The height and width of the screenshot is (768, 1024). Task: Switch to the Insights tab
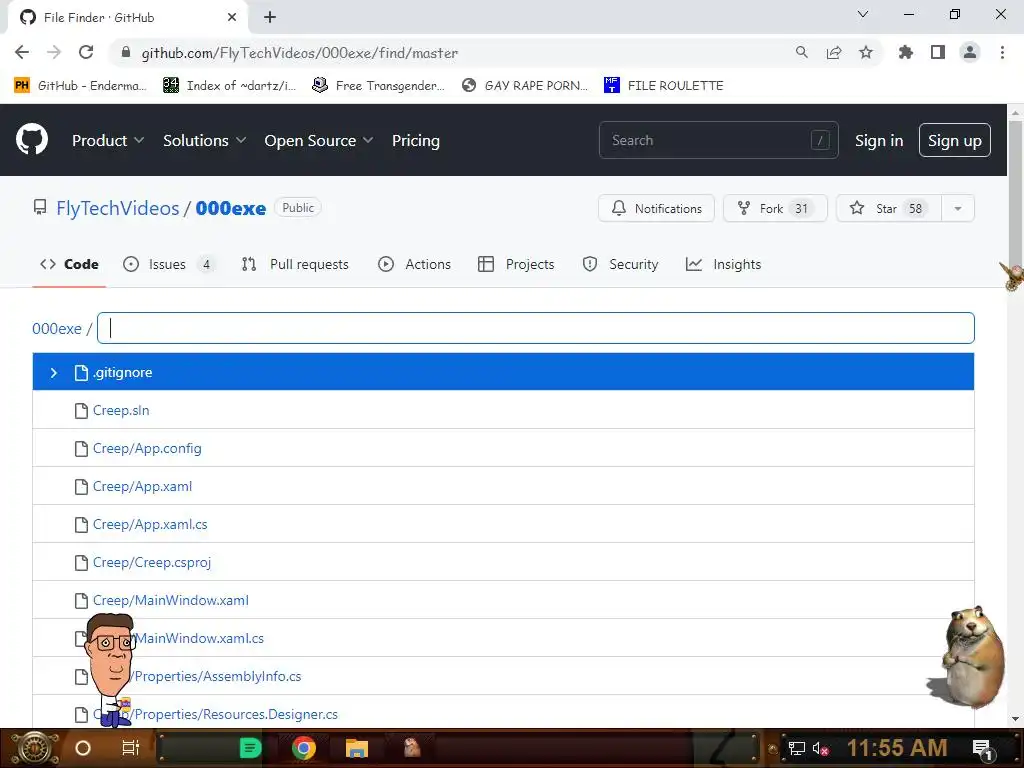click(724, 264)
